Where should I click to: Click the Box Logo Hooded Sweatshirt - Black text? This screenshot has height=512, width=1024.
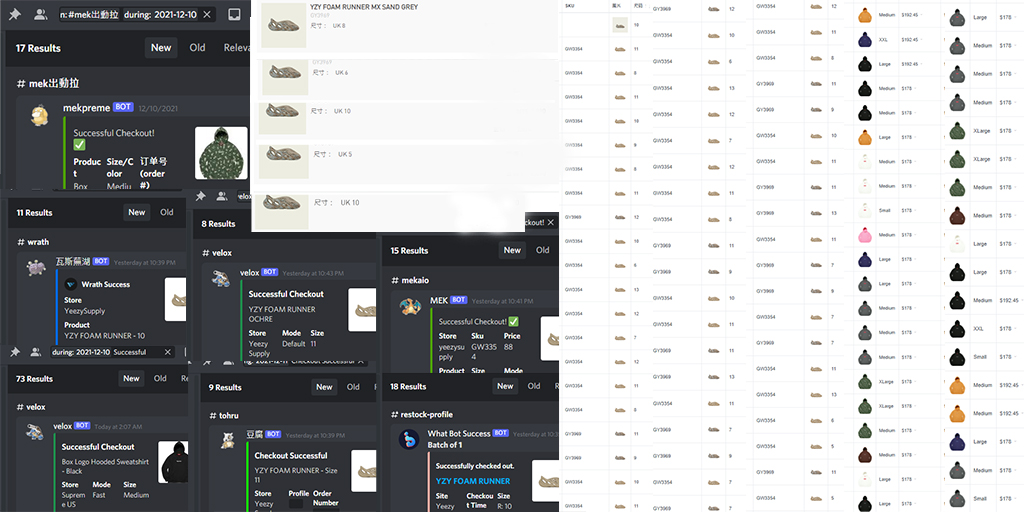click(x=105, y=466)
